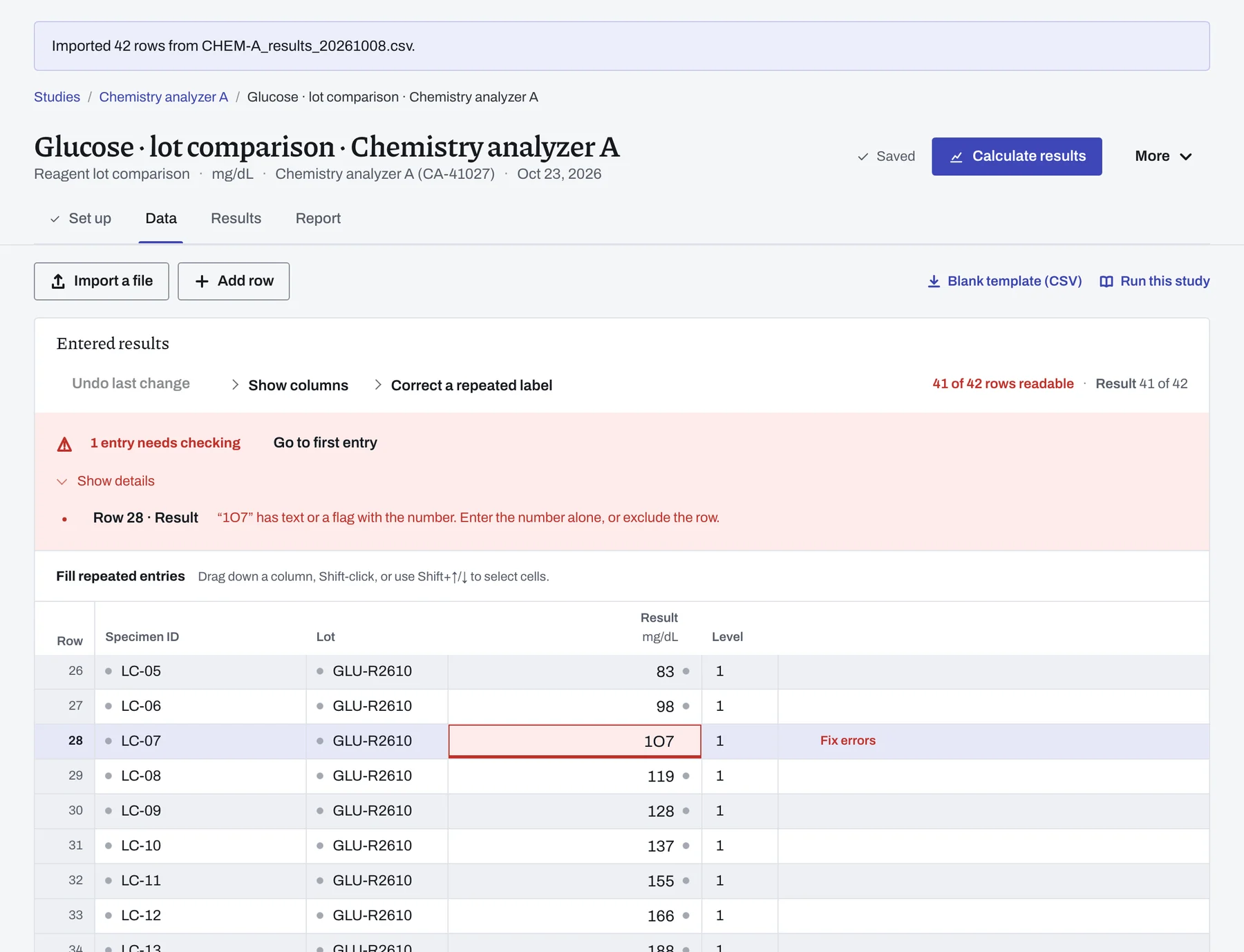This screenshot has height=952, width=1244.
Task: Click the warning triangle icon in the alert
Action: 64,444
